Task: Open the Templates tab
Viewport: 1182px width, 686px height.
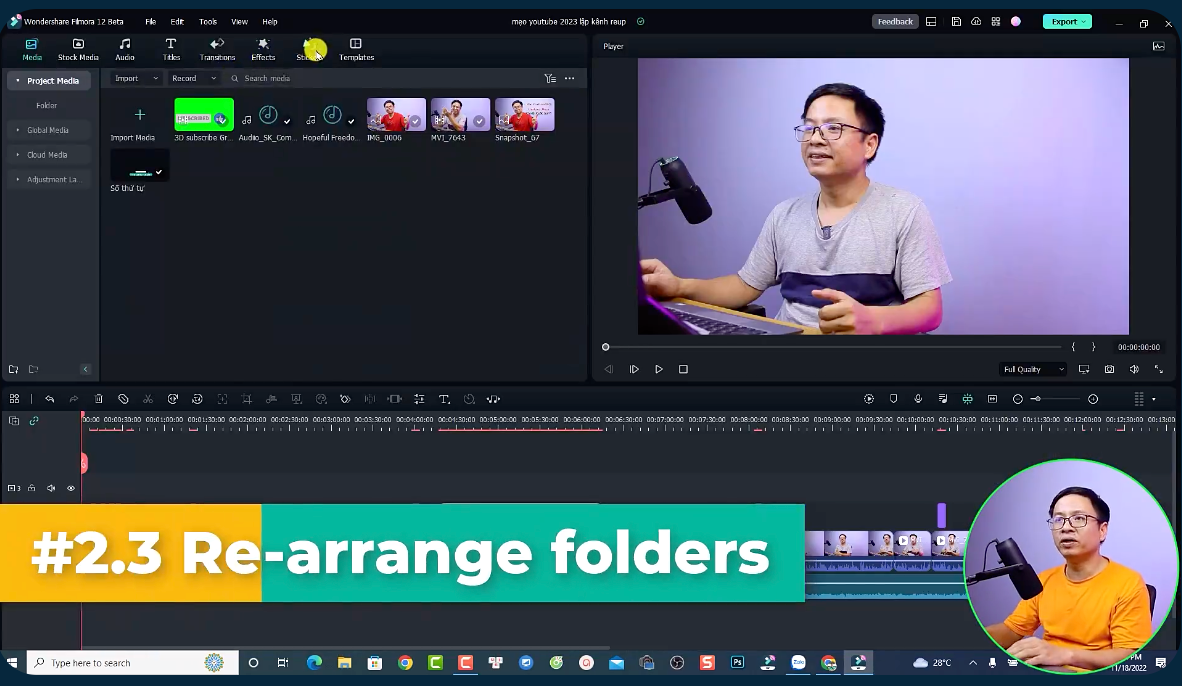Action: tap(357, 50)
